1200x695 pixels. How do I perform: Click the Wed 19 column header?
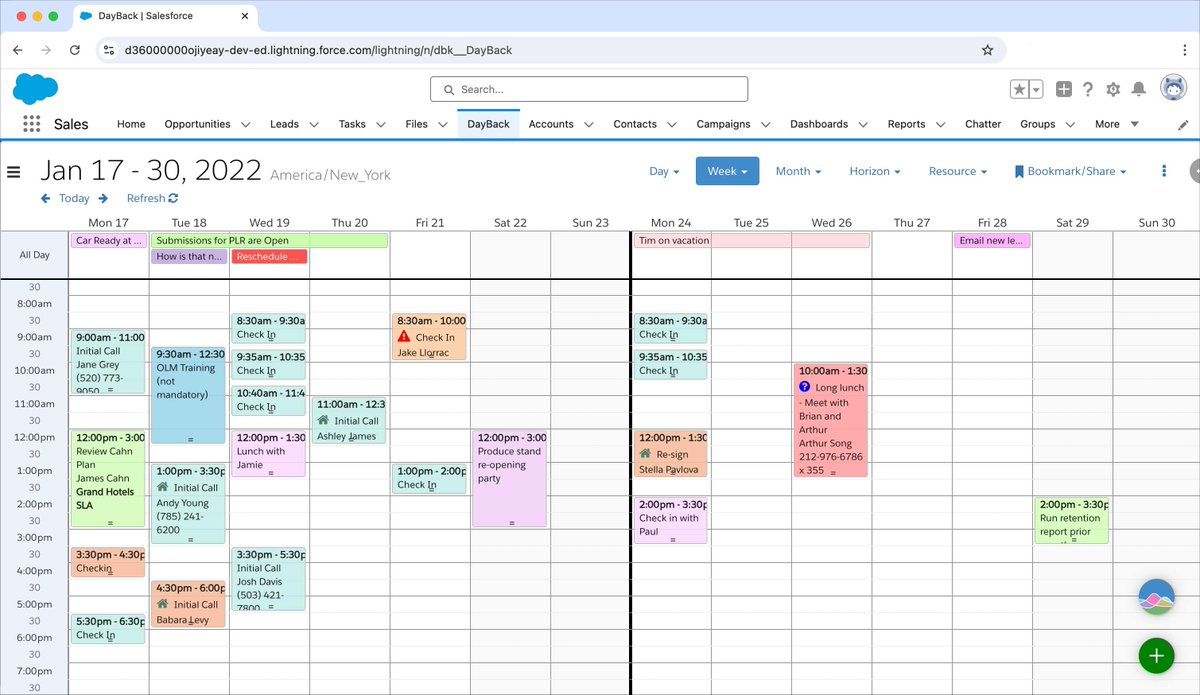tap(269, 223)
